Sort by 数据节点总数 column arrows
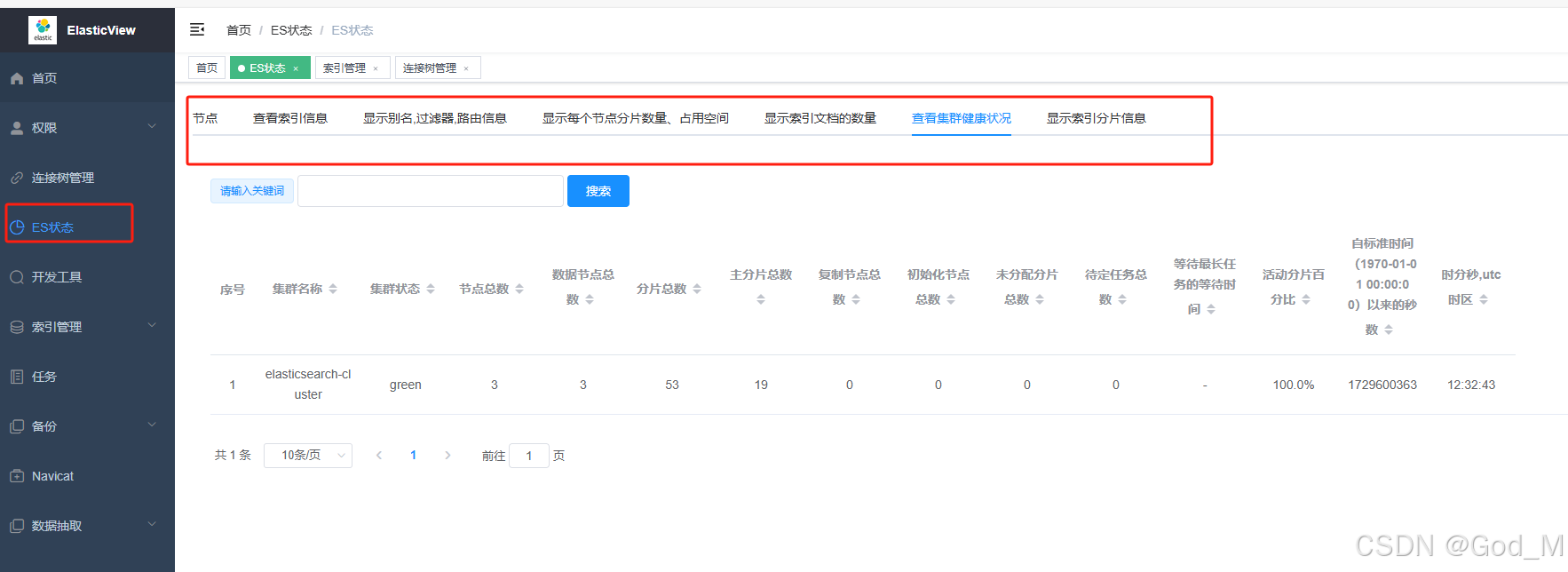The height and width of the screenshot is (572, 1568). 590,299
